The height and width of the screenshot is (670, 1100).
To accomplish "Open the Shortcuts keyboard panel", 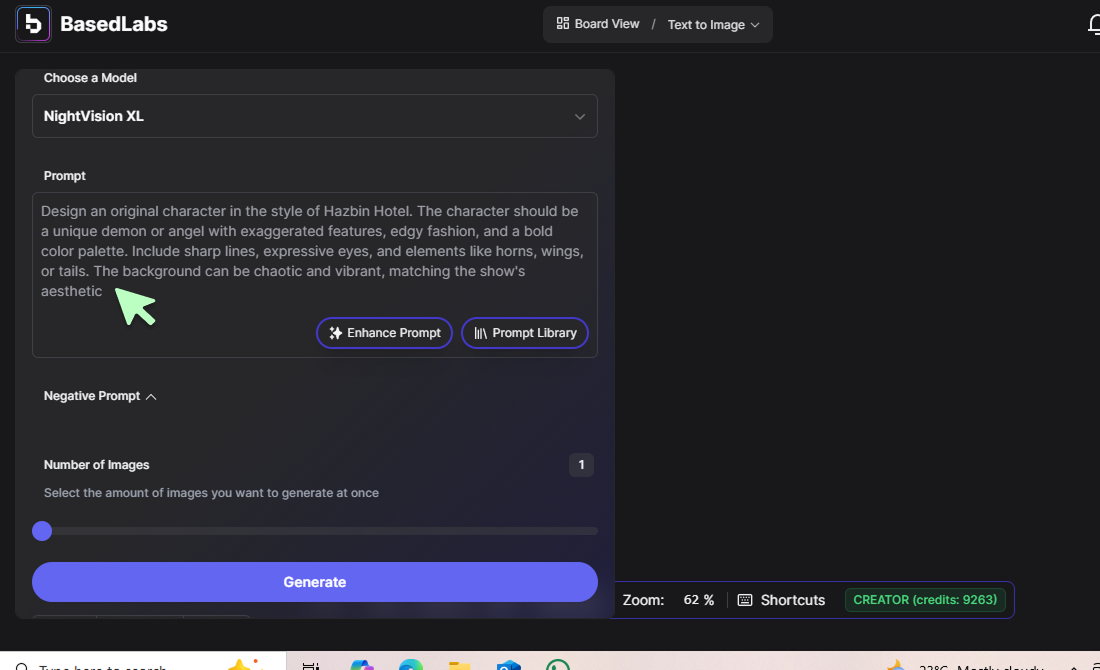I will pos(782,601).
